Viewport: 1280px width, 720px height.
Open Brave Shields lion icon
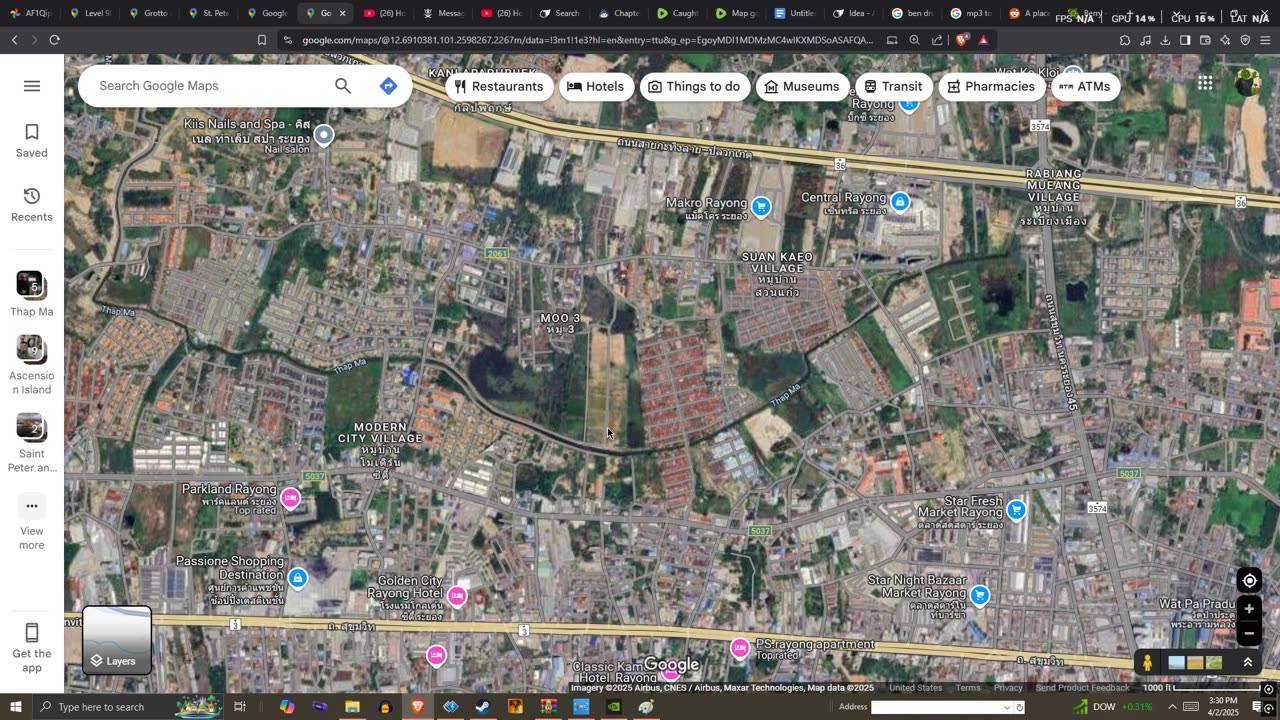(962, 40)
